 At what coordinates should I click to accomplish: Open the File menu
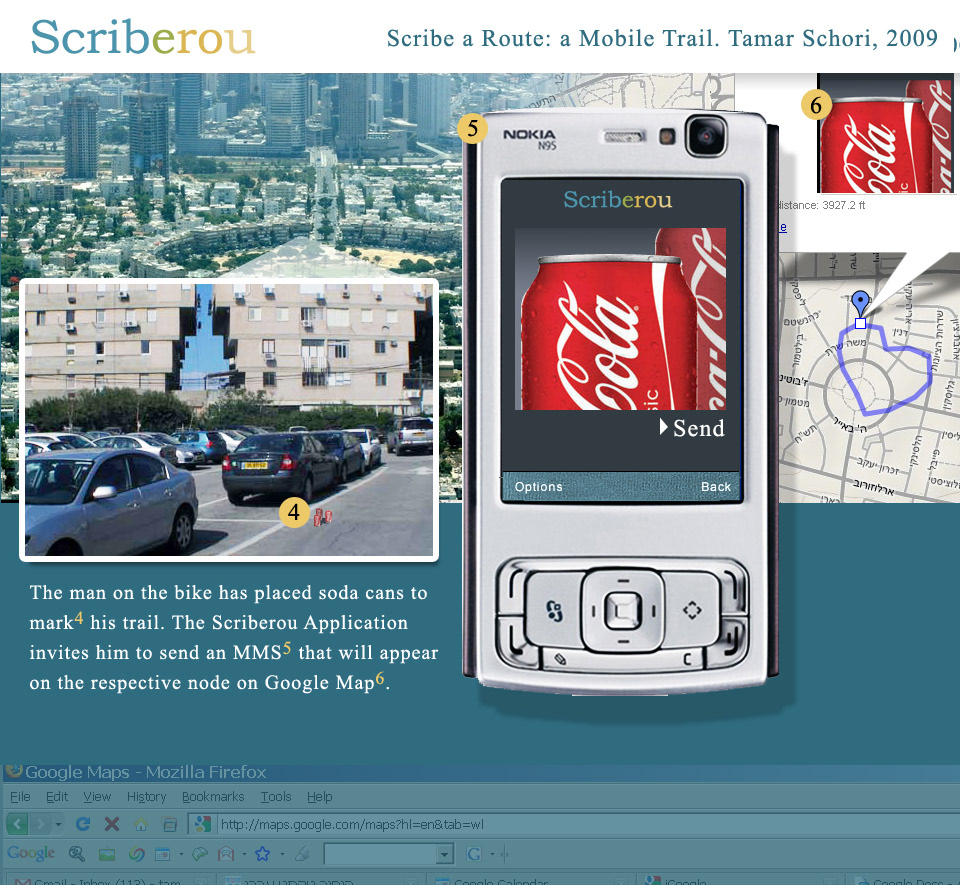click(x=20, y=796)
